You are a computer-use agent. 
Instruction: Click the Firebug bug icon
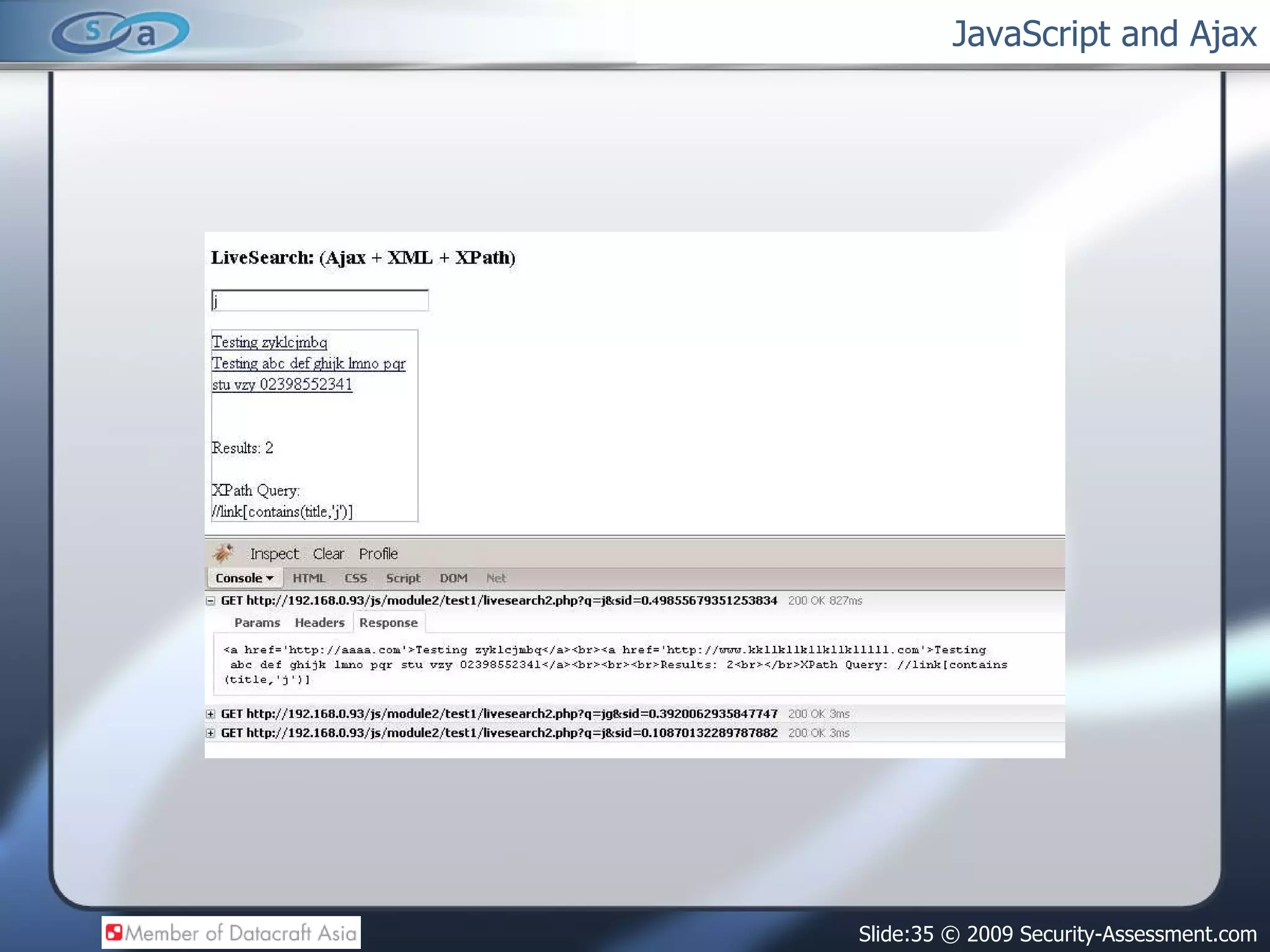tap(223, 553)
